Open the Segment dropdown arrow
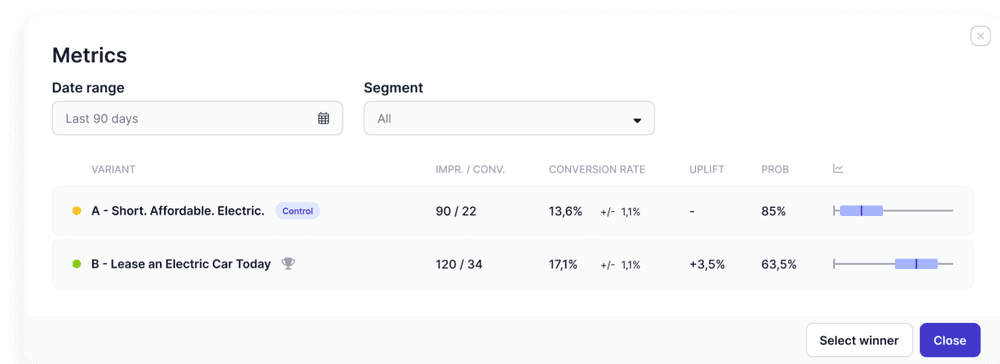Screen dimensions: 1000x364 [x=636, y=120]
